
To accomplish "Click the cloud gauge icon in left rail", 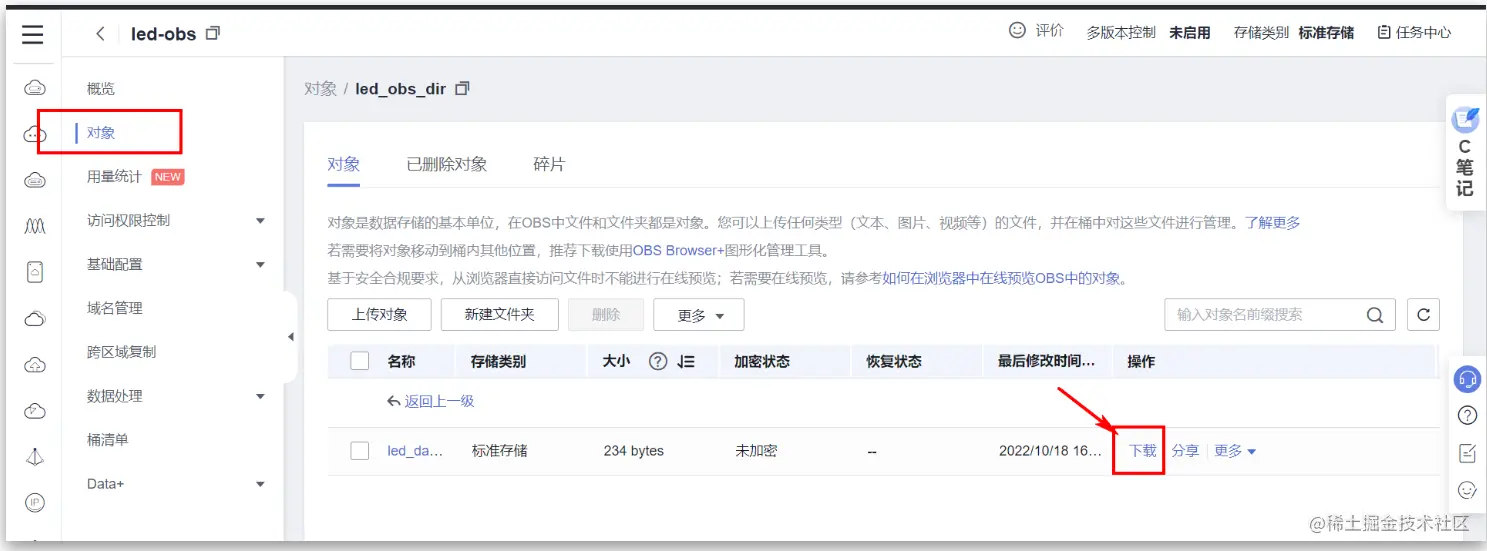I will pos(34,410).
